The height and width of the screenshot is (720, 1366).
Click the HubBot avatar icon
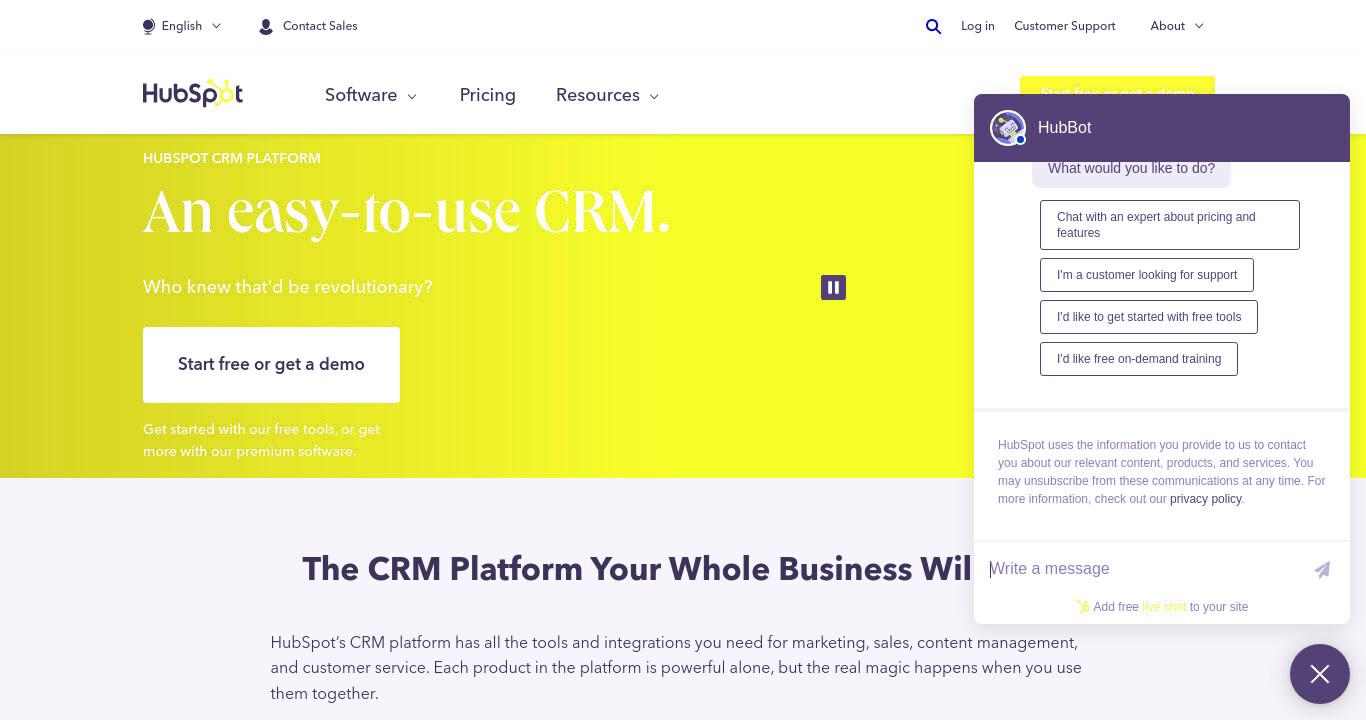point(1008,128)
